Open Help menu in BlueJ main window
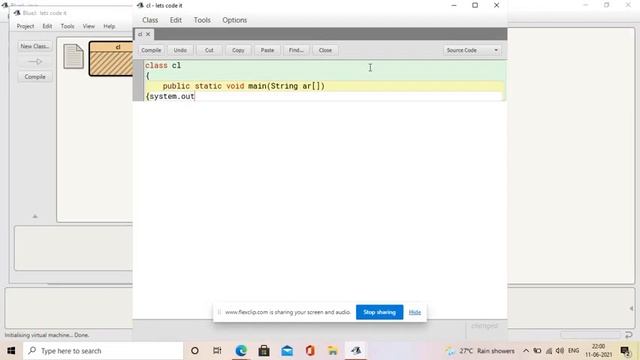The height and width of the screenshot is (360, 640). 109,26
